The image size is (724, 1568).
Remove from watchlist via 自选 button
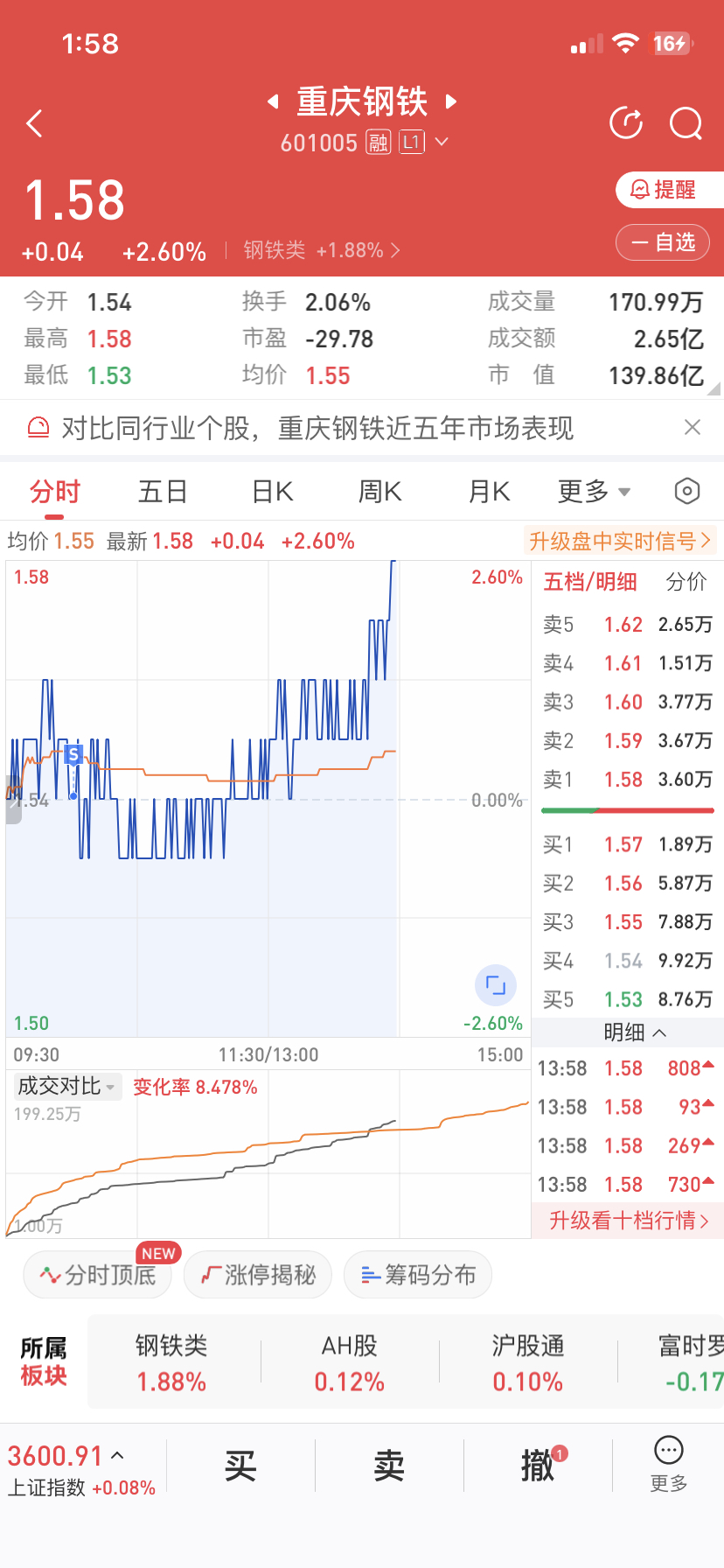coord(662,242)
